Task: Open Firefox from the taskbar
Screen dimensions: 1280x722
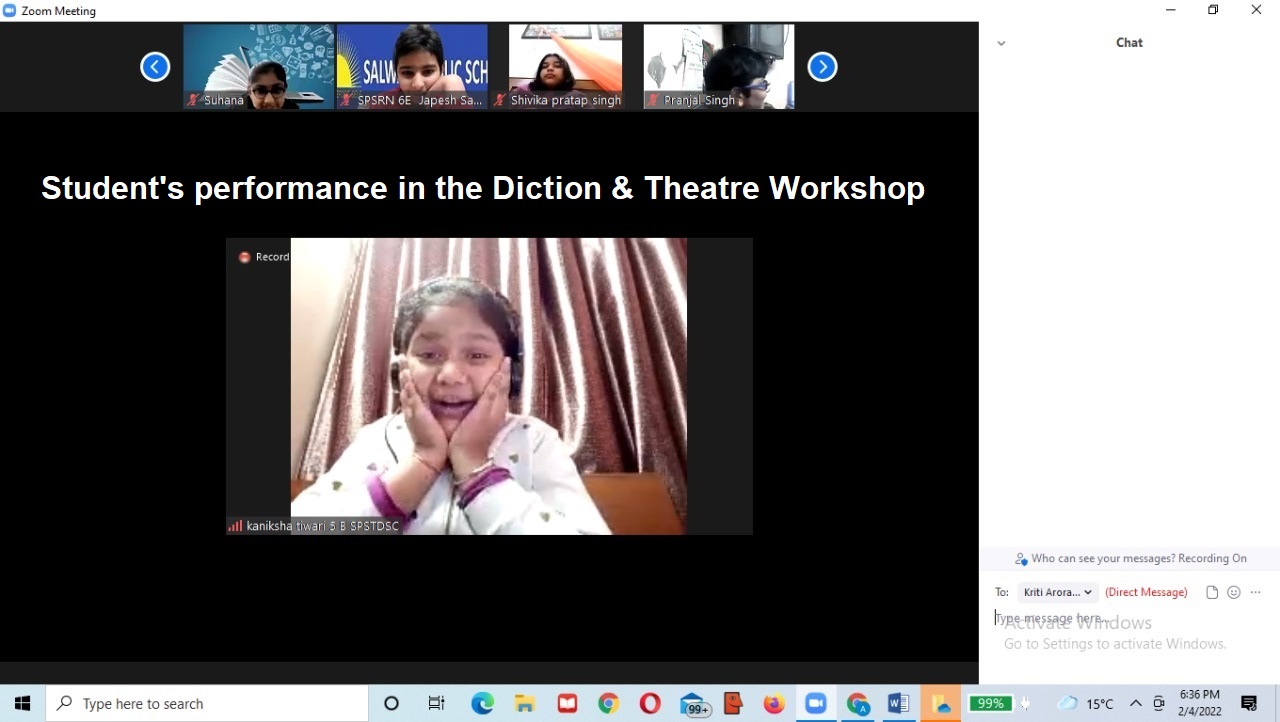Action: point(774,704)
